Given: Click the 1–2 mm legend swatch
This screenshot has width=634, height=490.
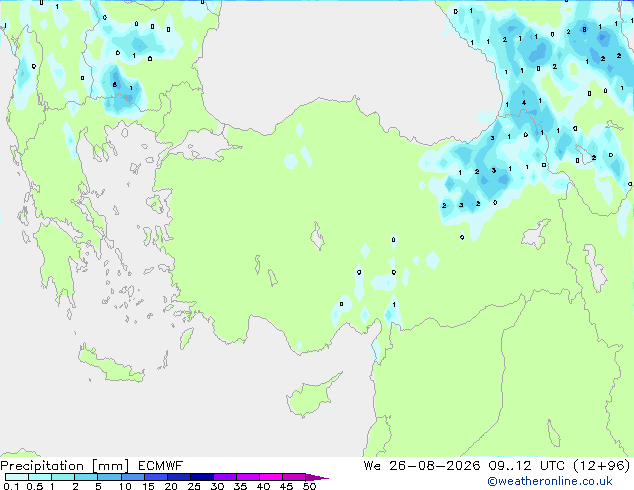Looking at the screenshot, I should click(x=63, y=477).
